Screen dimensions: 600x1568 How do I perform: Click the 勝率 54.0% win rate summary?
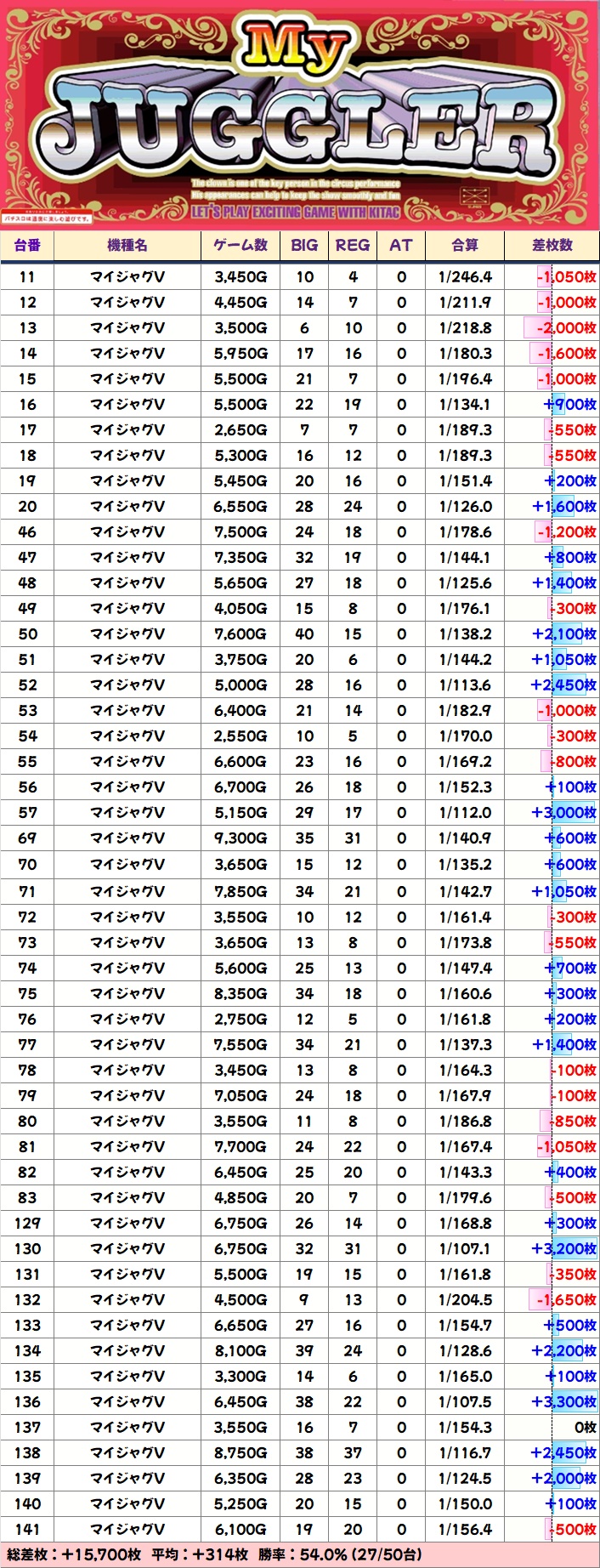pos(340,1555)
